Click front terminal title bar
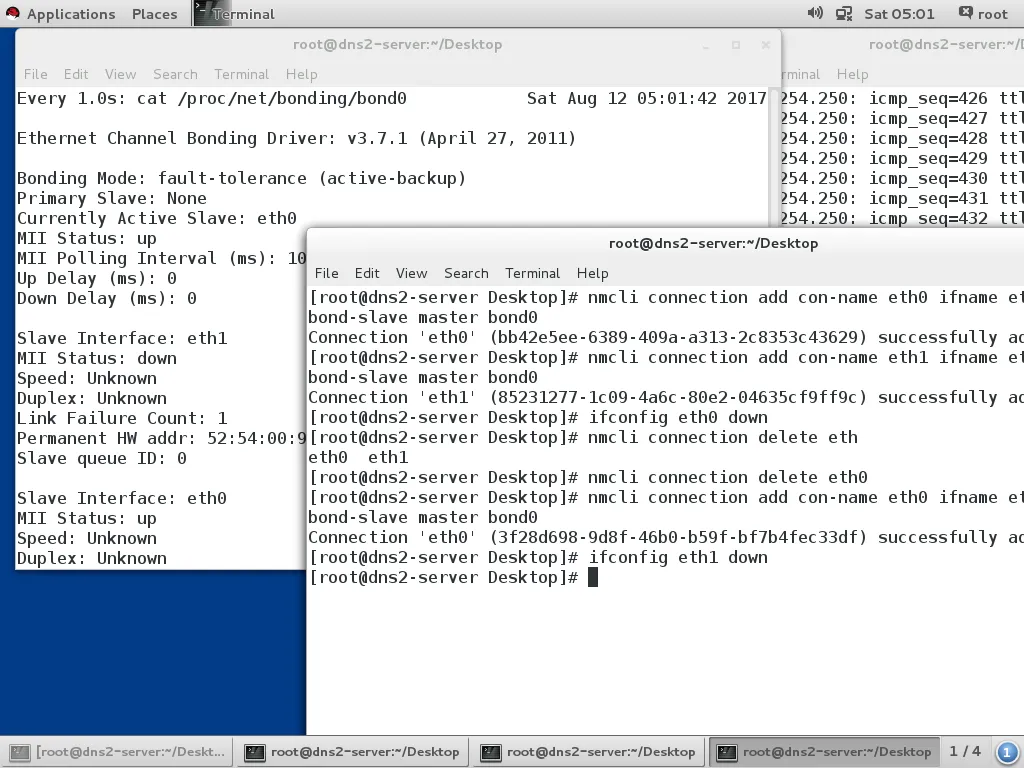 tap(713, 244)
